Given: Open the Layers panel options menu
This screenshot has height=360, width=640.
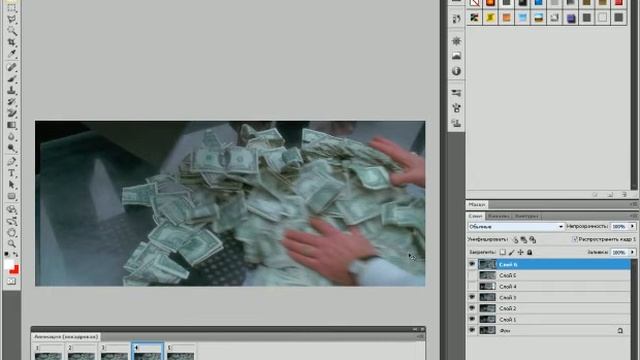Looking at the screenshot, I should (633, 216).
